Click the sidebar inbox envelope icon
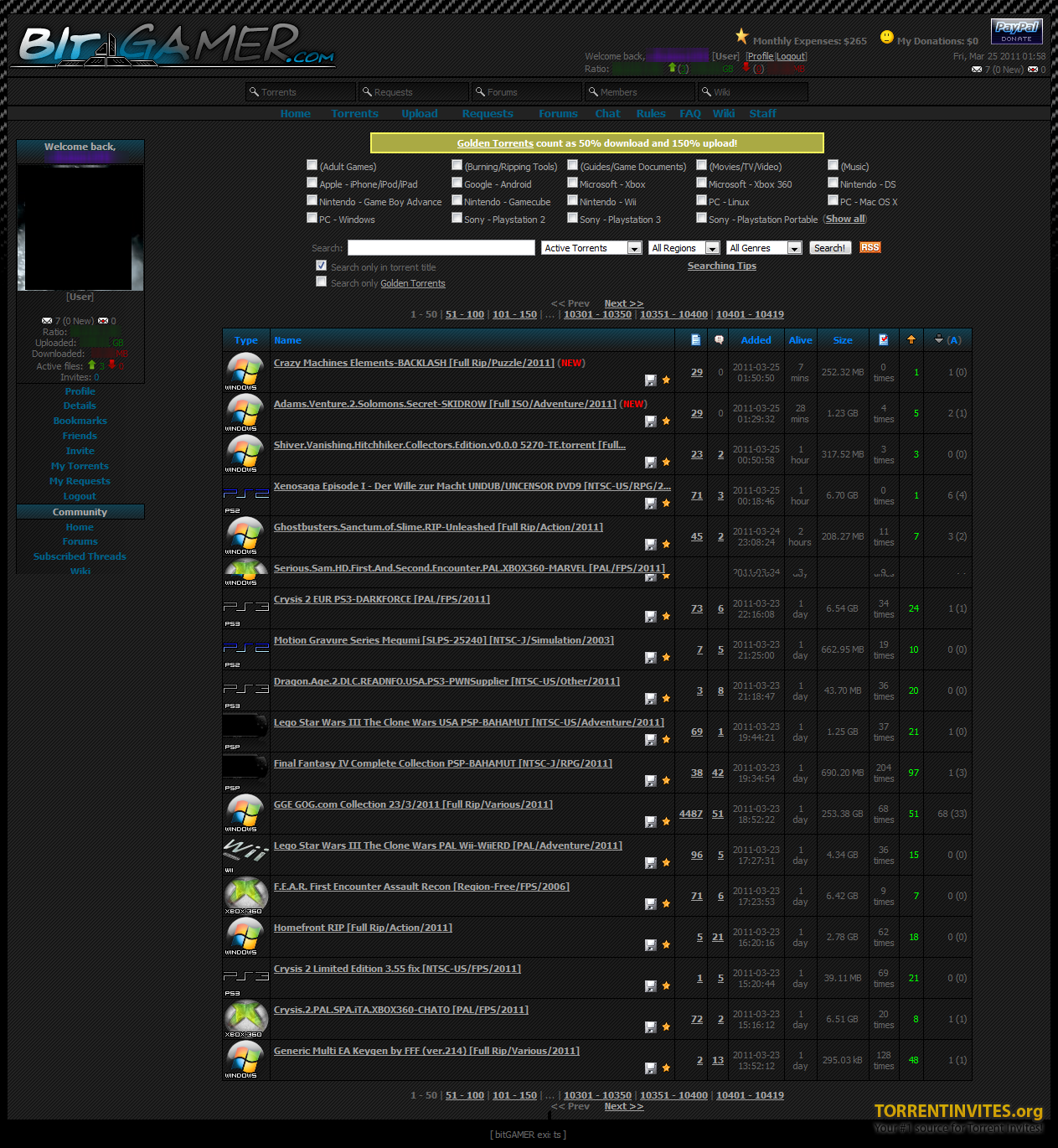This screenshot has width=1058, height=1148. coord(47,321)
